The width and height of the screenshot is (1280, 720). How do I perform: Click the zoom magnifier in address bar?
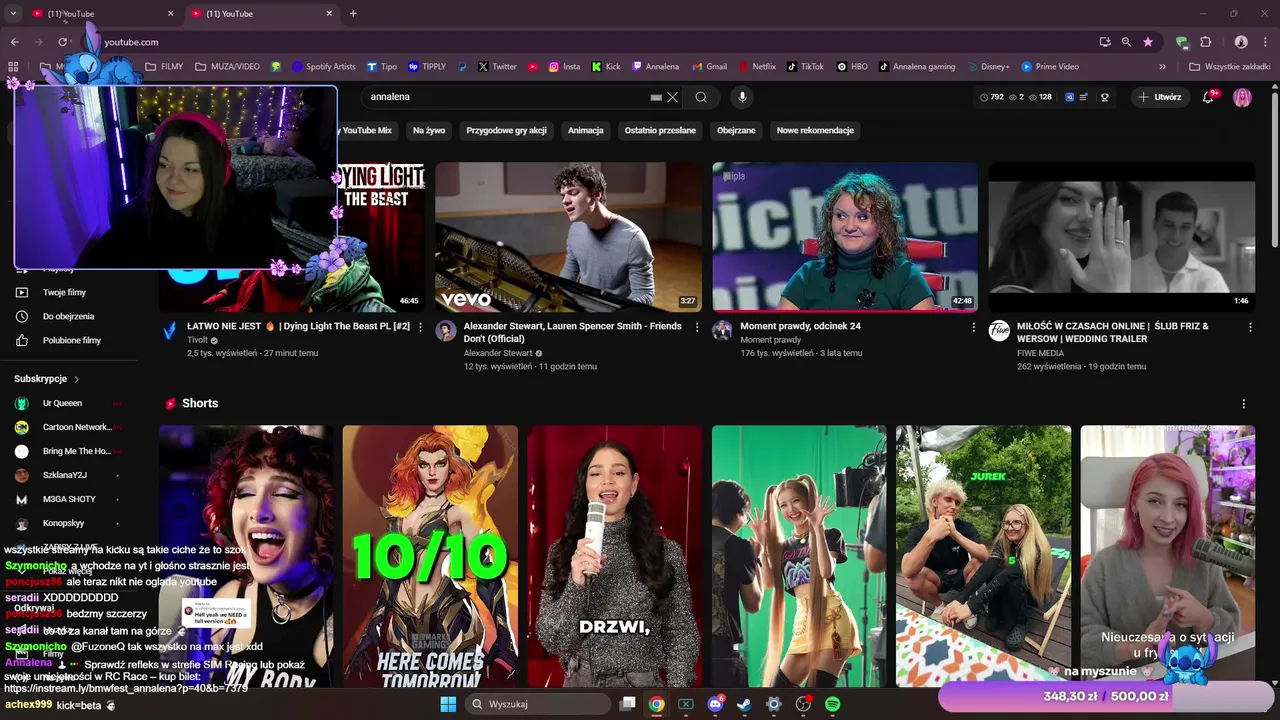(1126, 42)
